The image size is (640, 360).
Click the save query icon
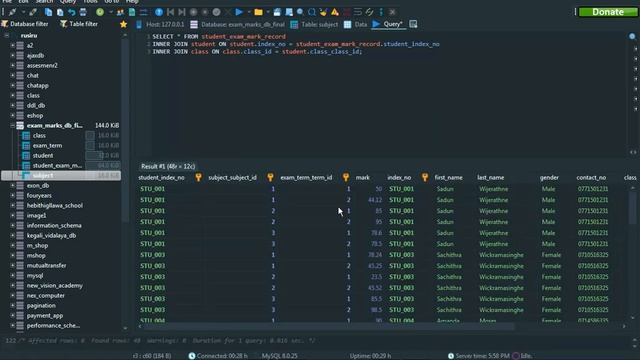pos(277,12)
